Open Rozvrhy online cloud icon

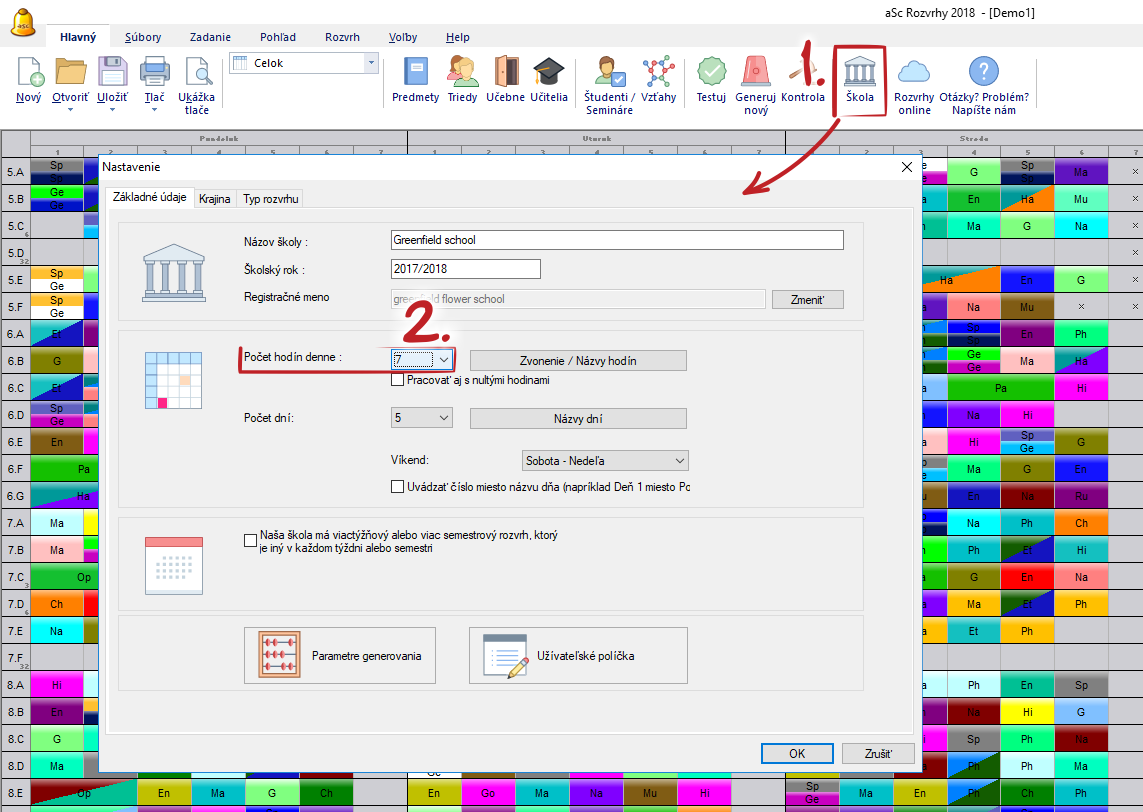[914, 73]
